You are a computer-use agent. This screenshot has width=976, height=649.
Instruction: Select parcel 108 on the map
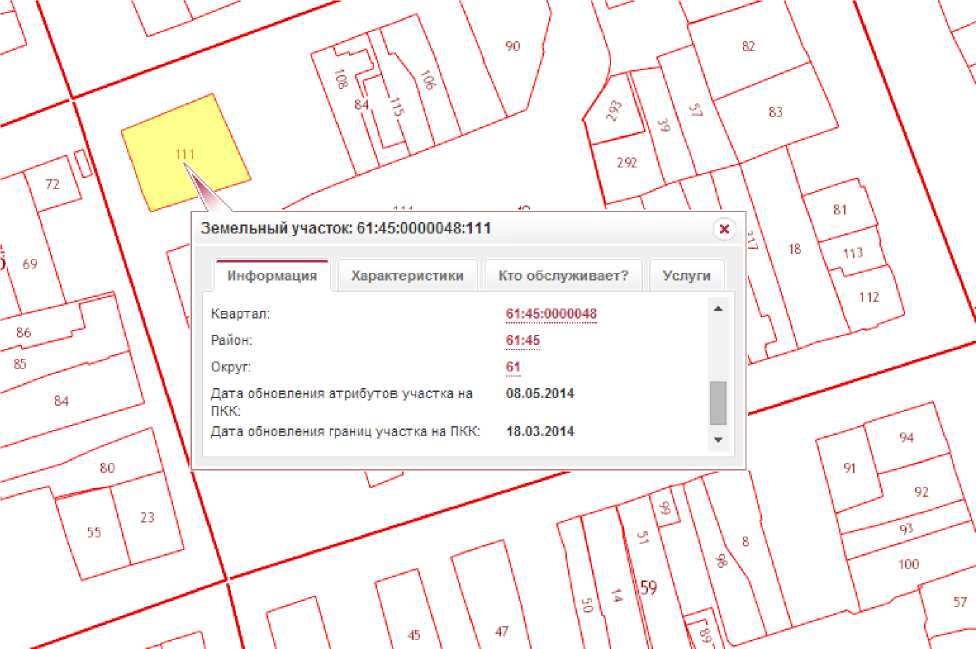[x=340, y=78]
